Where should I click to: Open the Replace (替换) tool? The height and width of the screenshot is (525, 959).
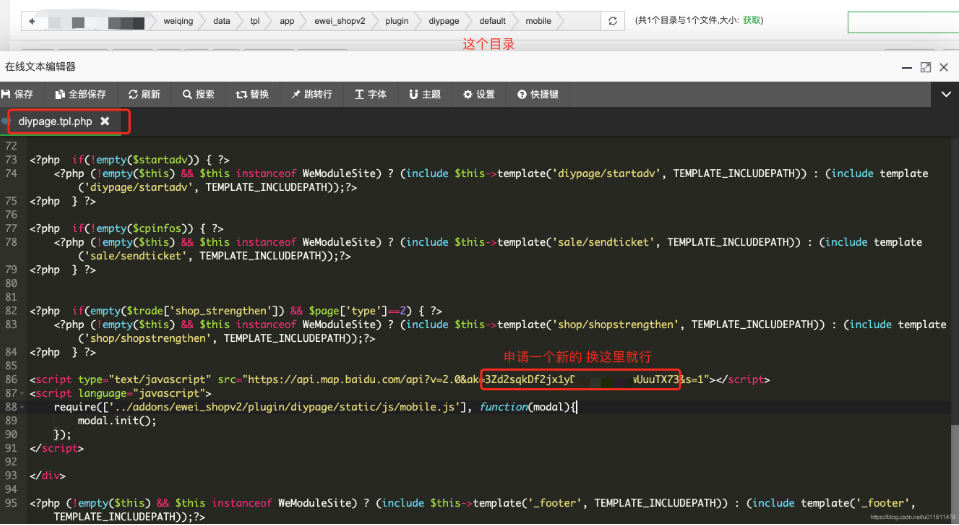click(x=252, y=94)
